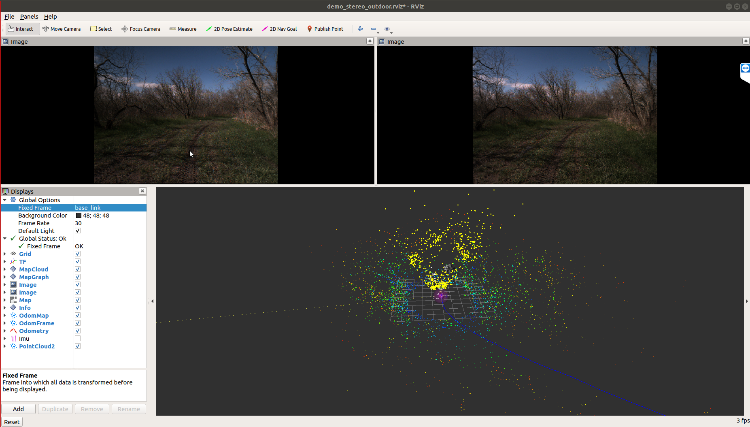Expand the Odometry display item

(4, 331)
